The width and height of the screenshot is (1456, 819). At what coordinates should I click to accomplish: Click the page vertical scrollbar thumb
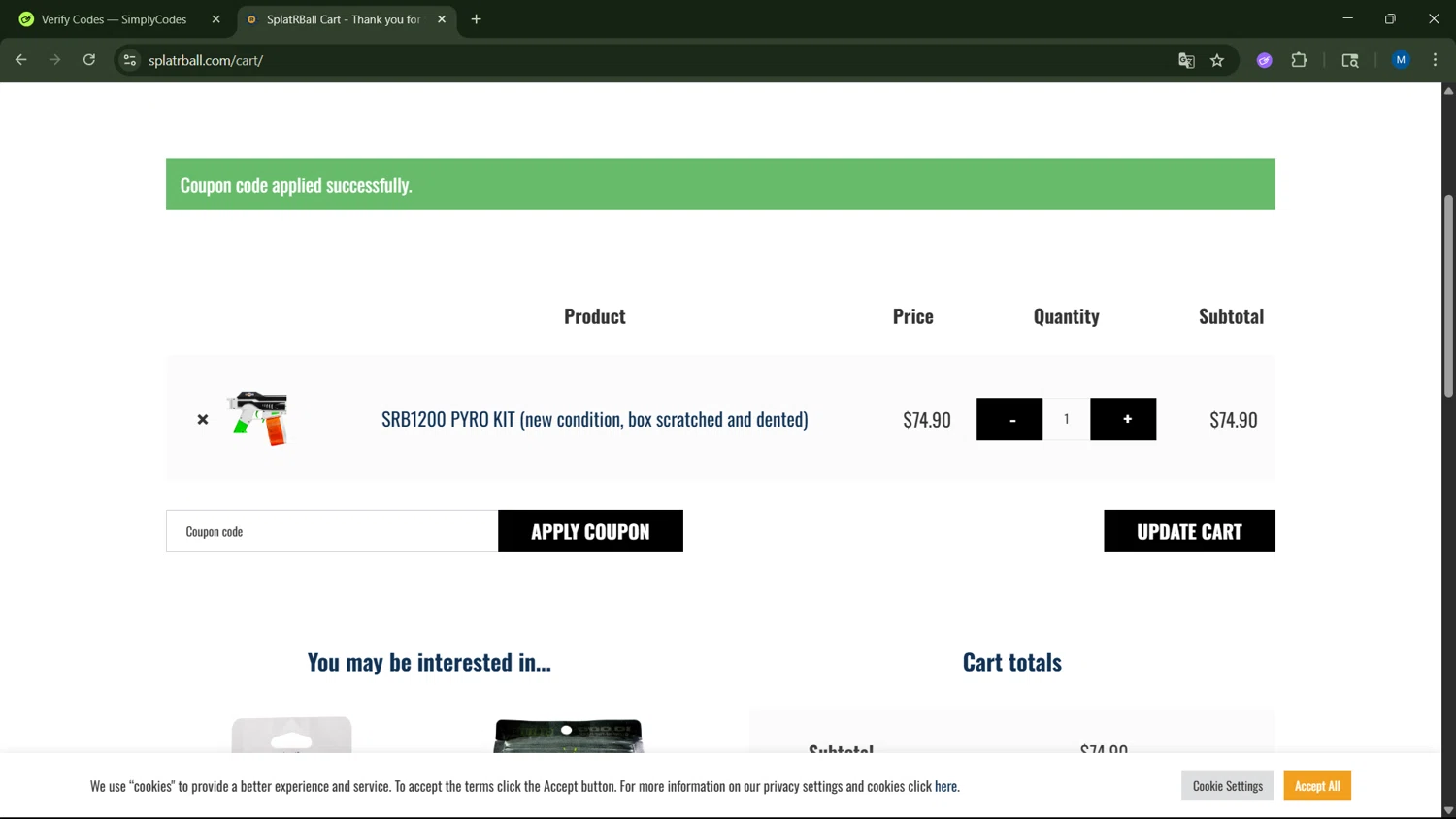click(1448, 296)
